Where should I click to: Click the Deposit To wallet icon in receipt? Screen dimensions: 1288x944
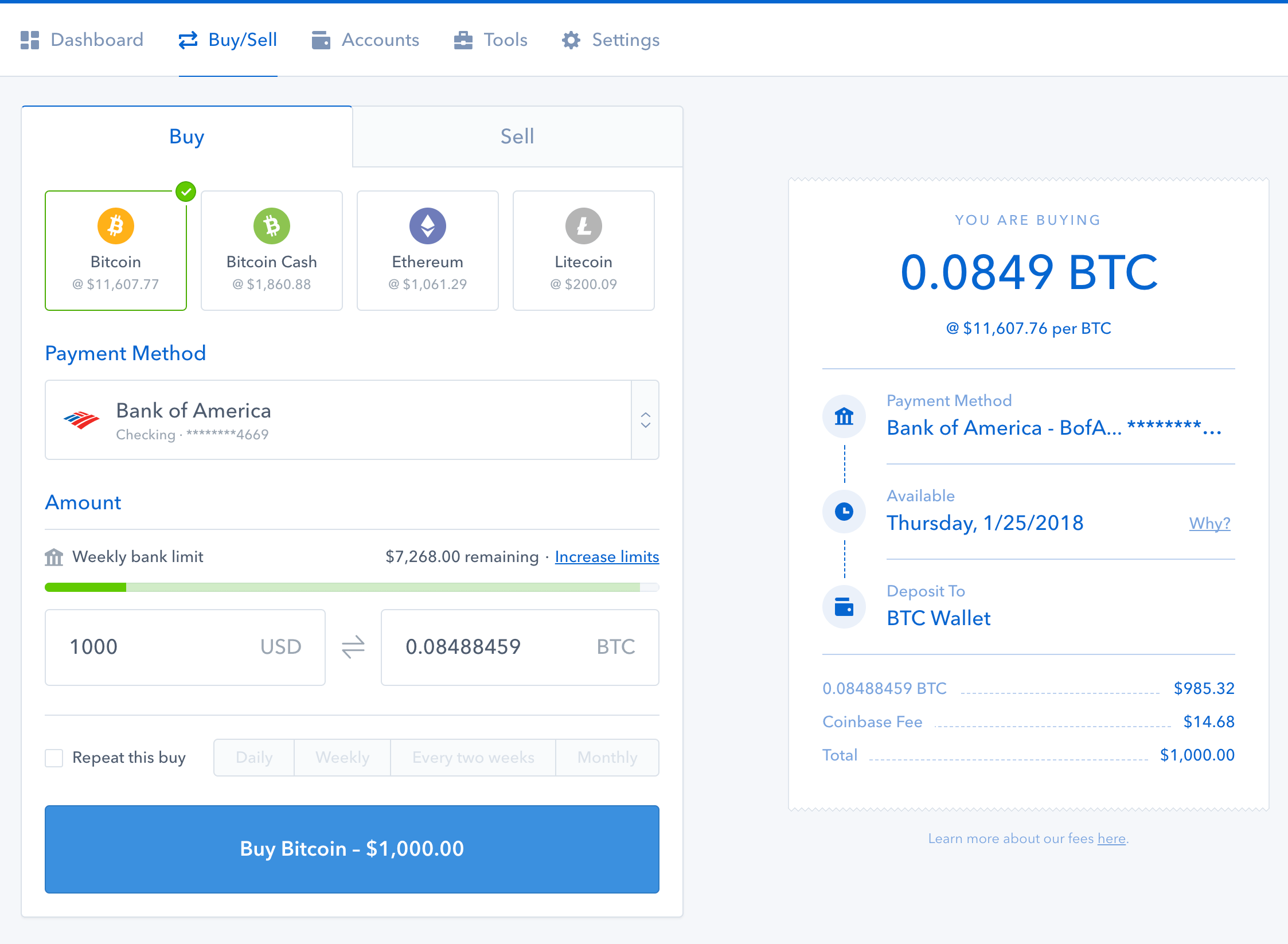point(844,607)
